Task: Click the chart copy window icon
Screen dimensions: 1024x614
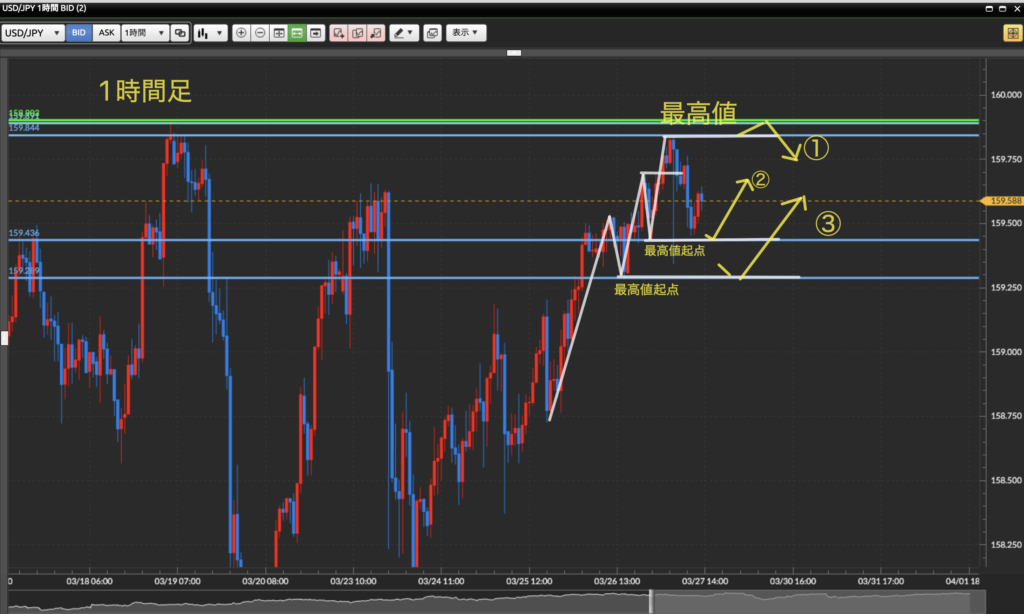Action: [432, 33]
